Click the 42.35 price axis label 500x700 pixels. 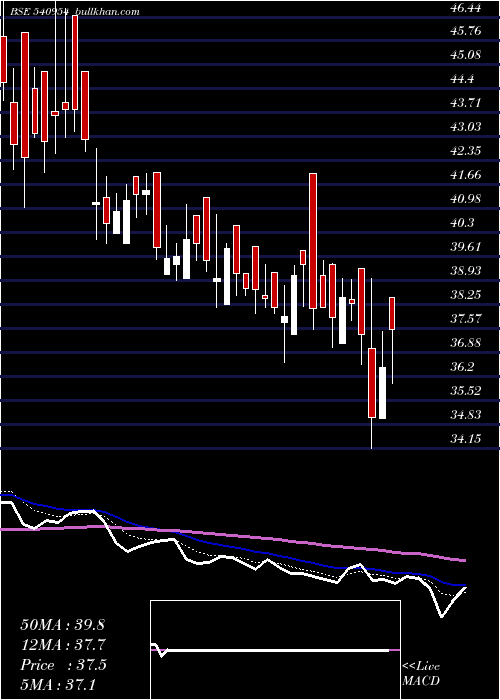tap(466, 151)
